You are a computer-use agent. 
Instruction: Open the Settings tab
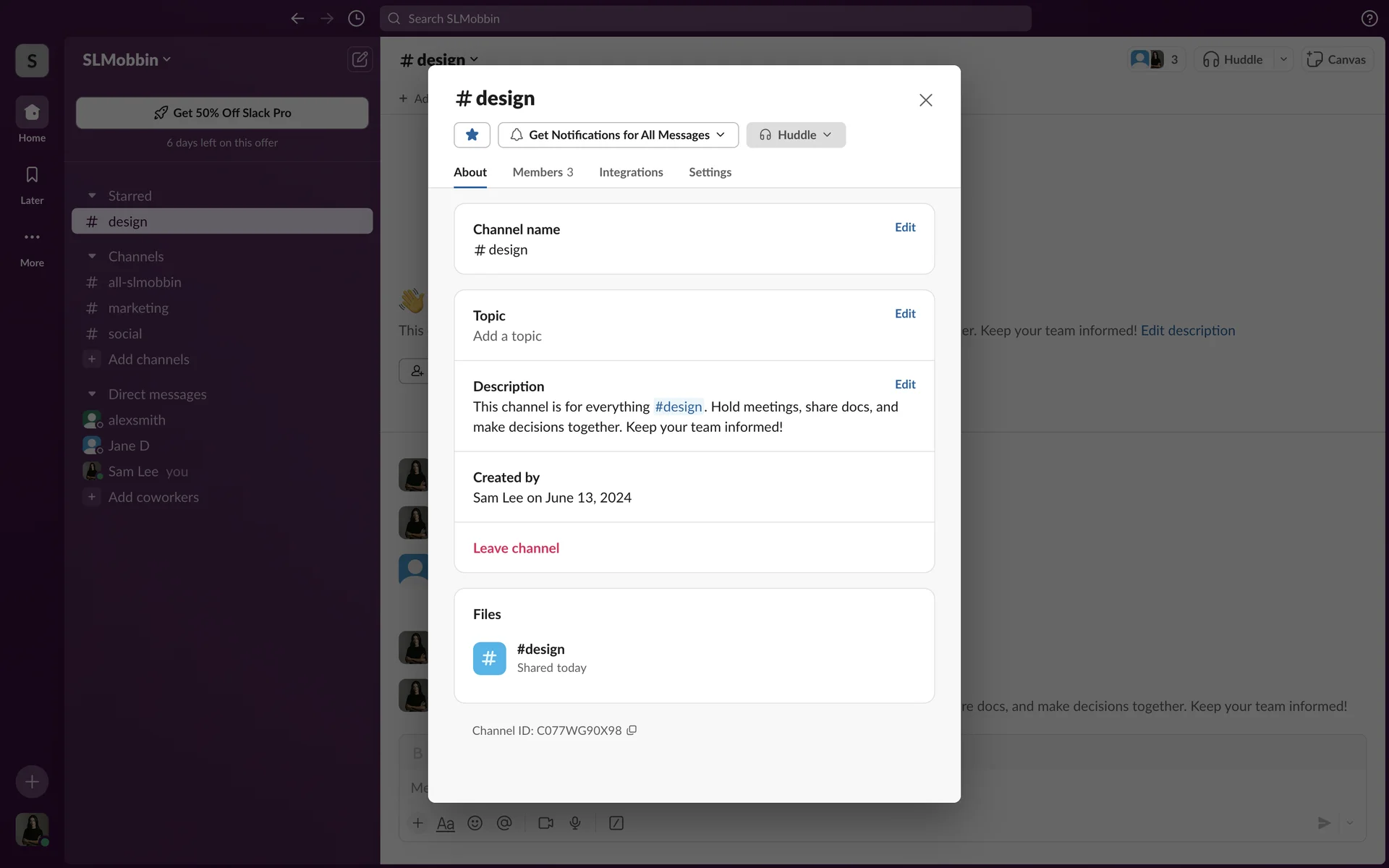(710, 172)
